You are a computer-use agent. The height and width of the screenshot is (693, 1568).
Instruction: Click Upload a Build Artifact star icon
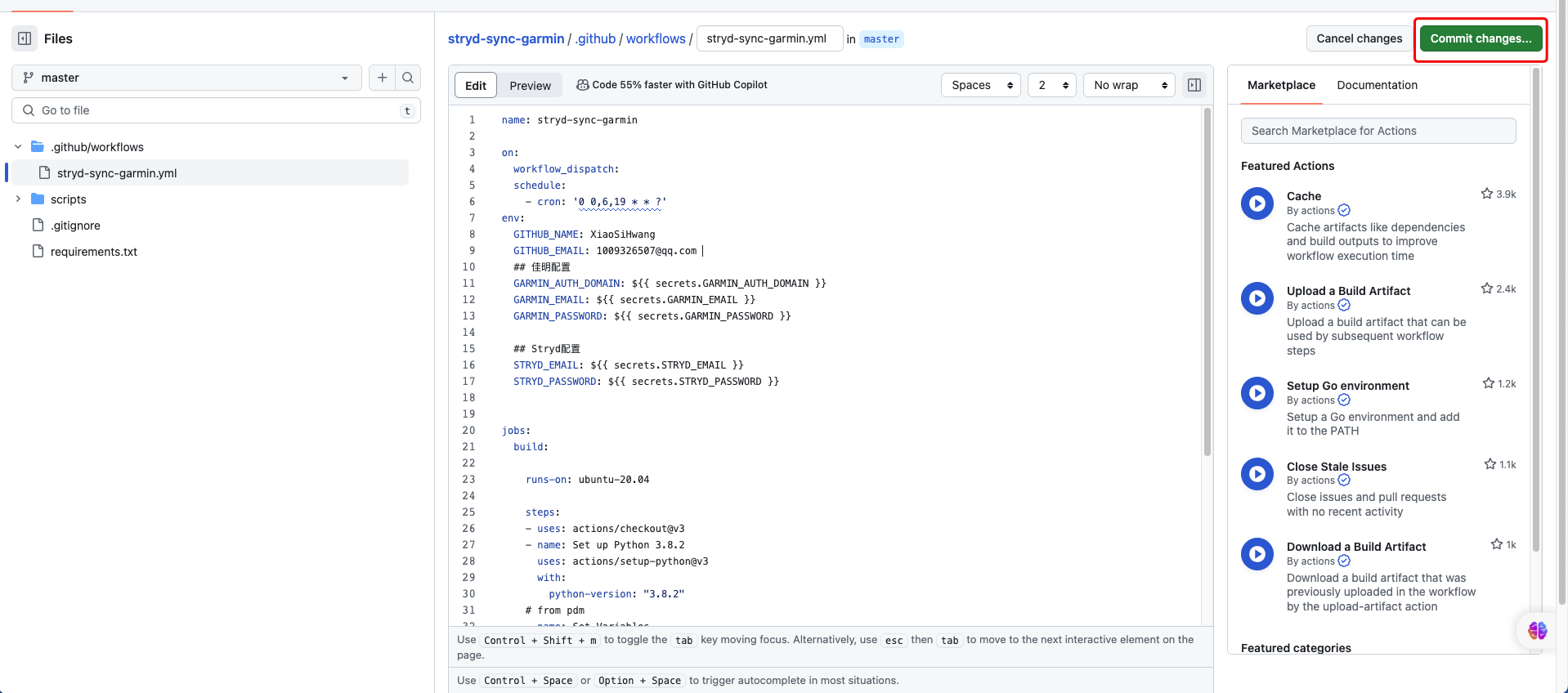point(1486,288)
